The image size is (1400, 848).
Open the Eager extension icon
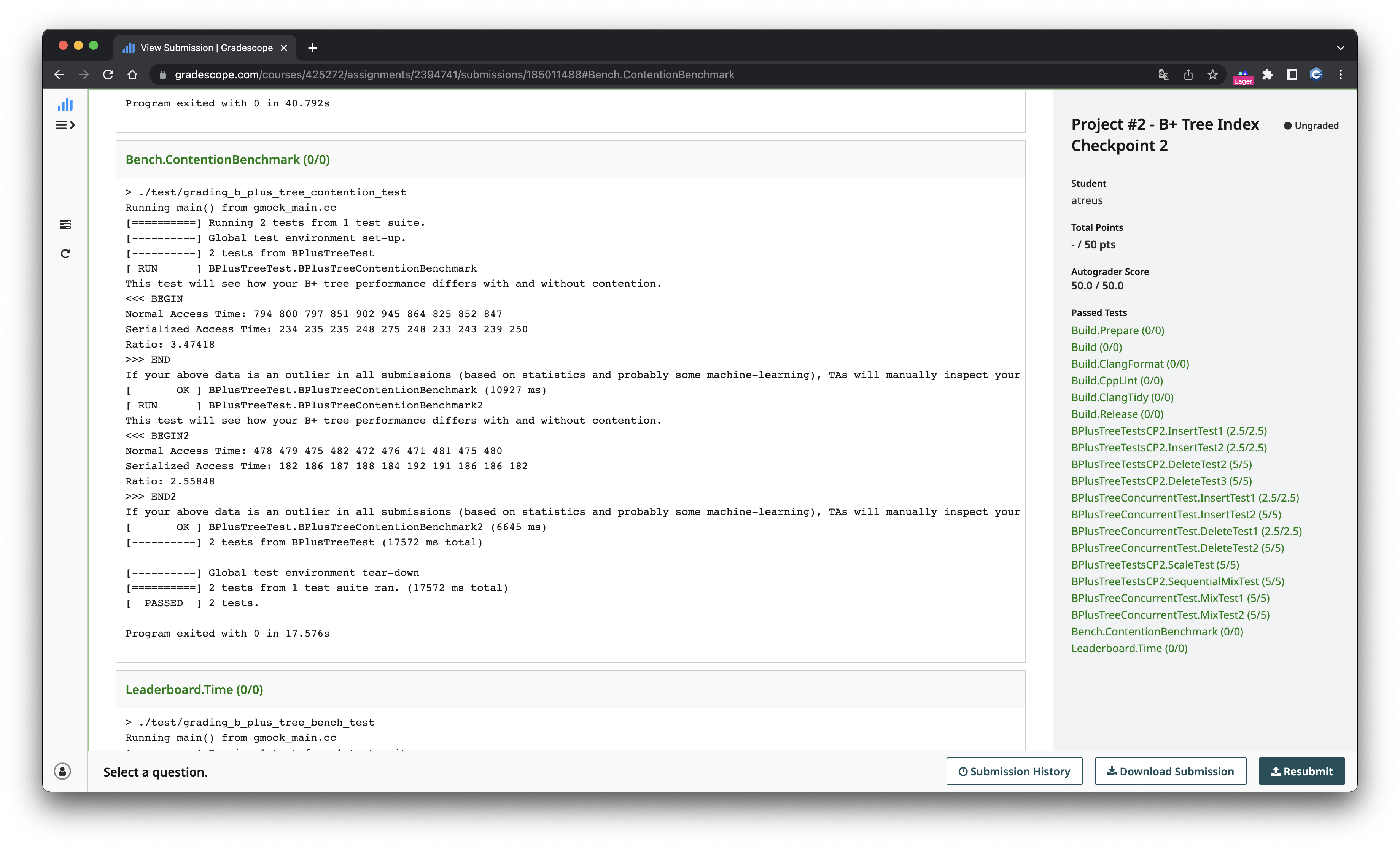[1242, 77]
